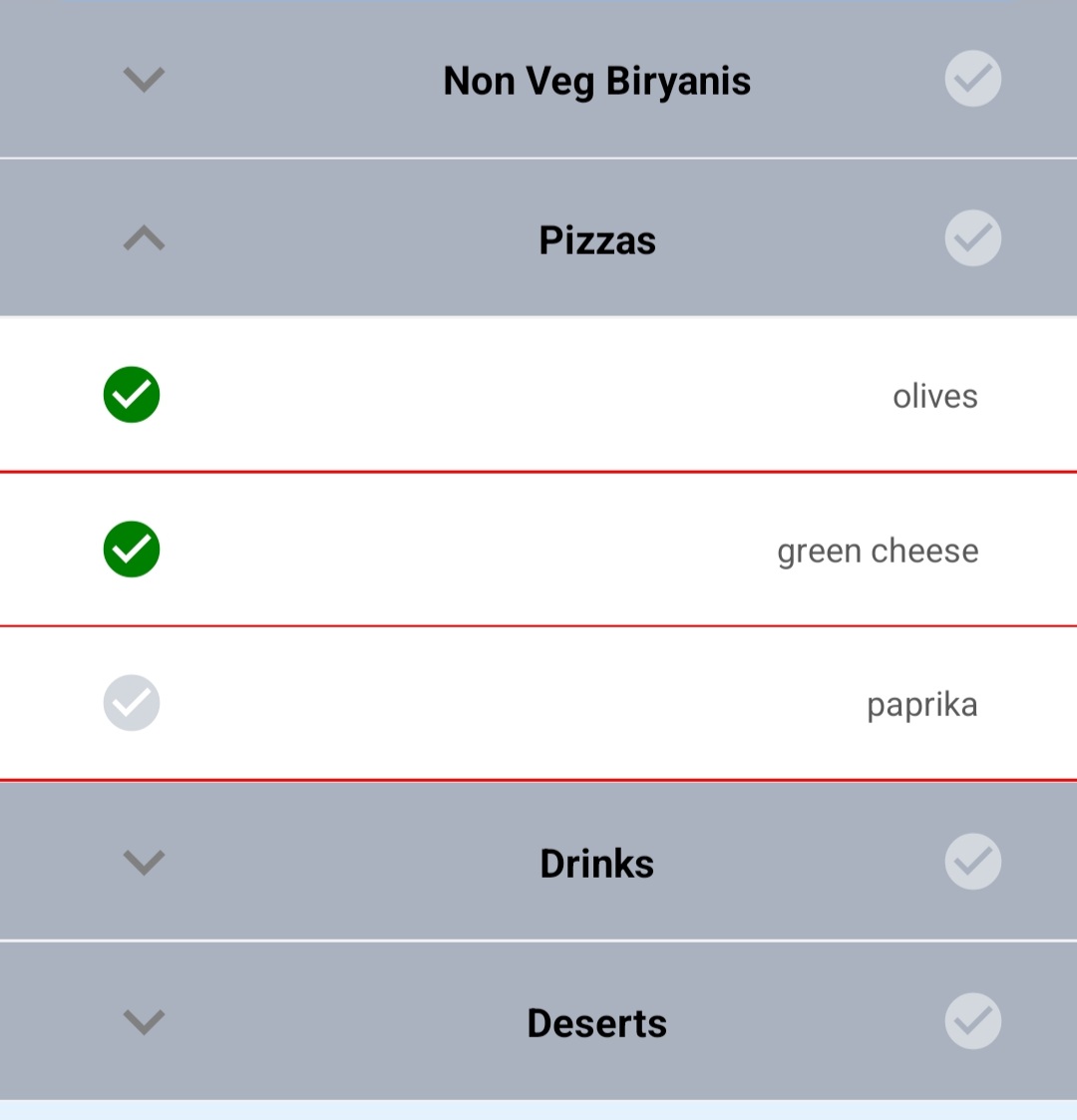This screenshot has width=1077, height=1120.
Task: Collapse the Pizzas section with up chevron
Action: [145, 237]
